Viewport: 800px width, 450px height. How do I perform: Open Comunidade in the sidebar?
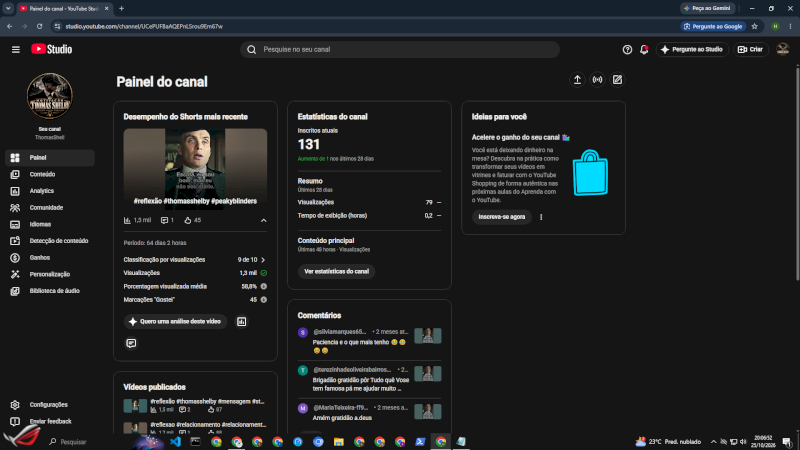(50, 208)
